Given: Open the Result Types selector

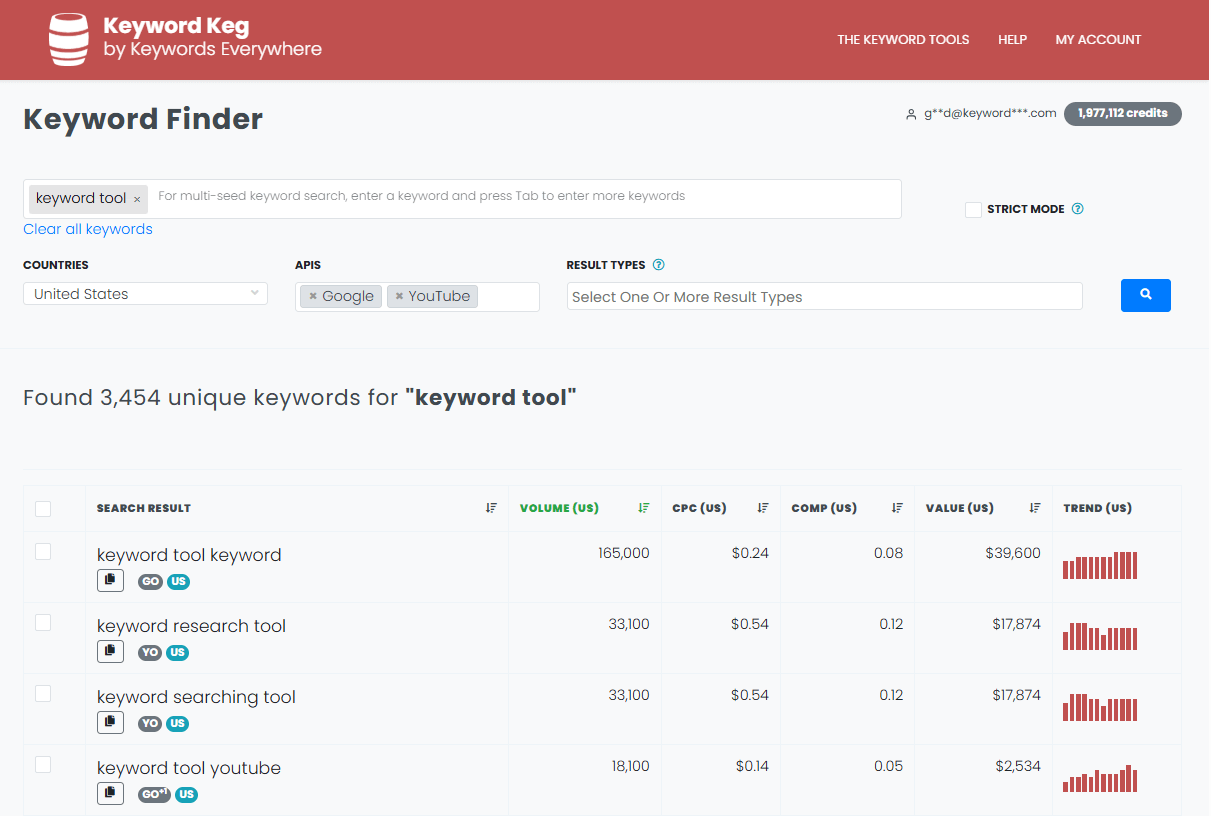Looking at the screenshot, I should (824, 296).
